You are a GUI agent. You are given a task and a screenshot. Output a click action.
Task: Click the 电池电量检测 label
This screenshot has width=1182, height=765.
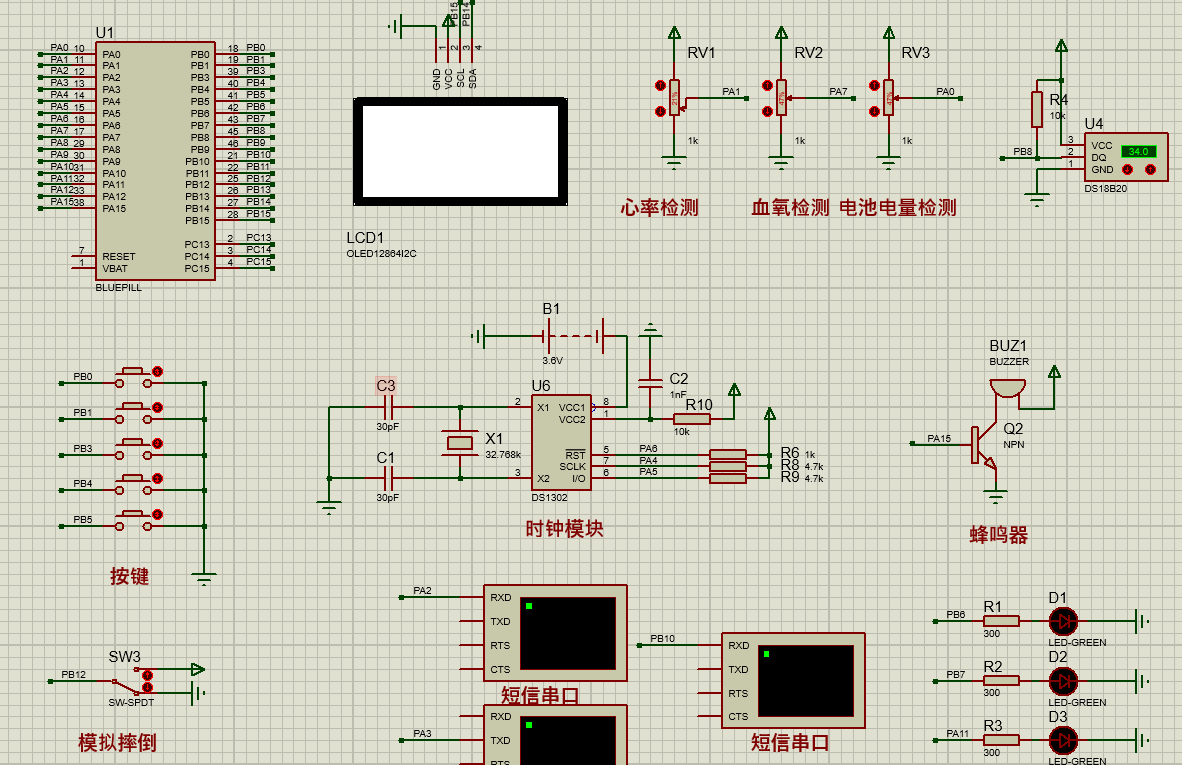pyautogui.click(x=898, y=208)
